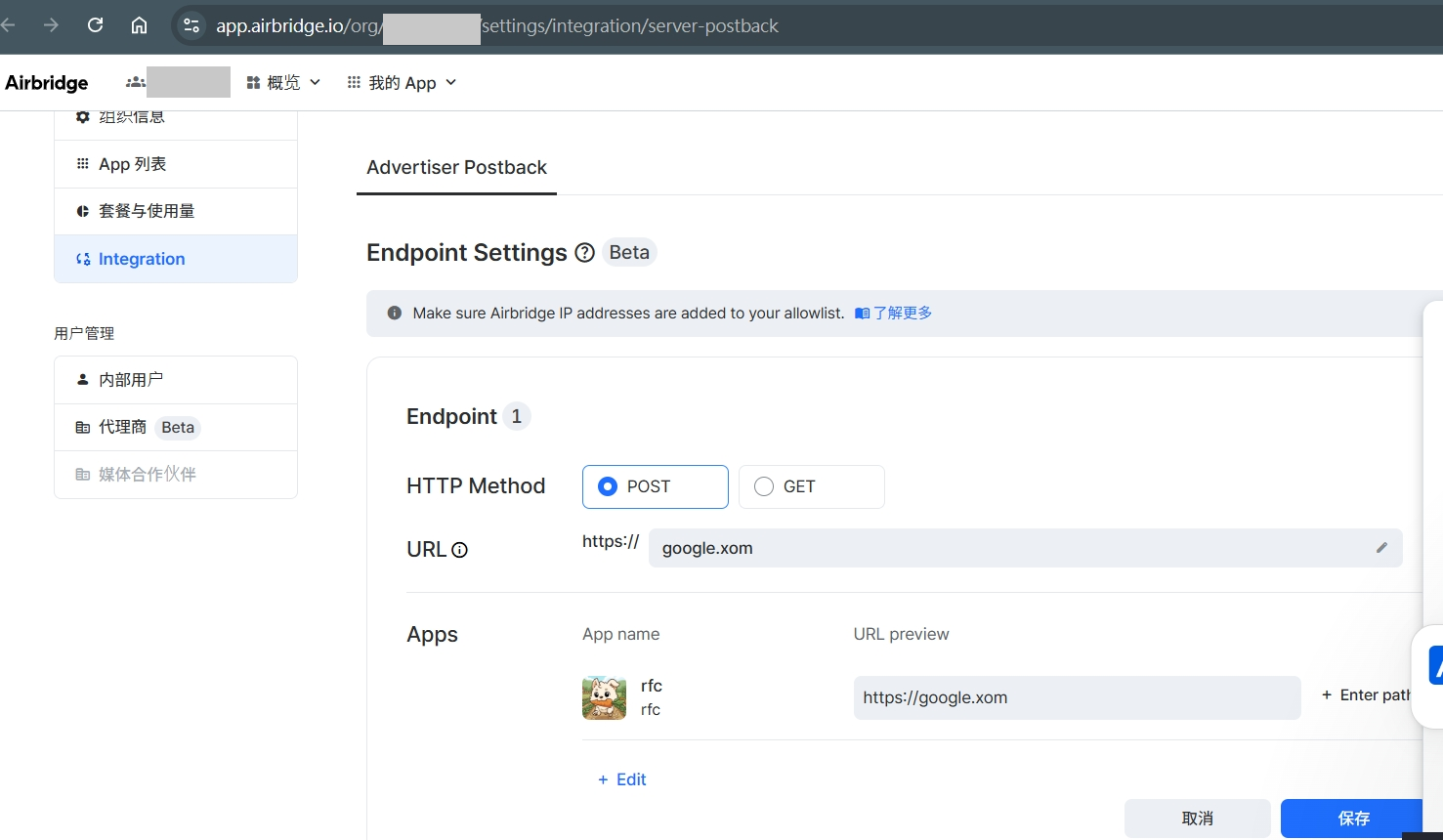Click the 用户管理 section heading
Image resolution: width=1443 pixels, height=840 pixels.
[x=84, y=334]
